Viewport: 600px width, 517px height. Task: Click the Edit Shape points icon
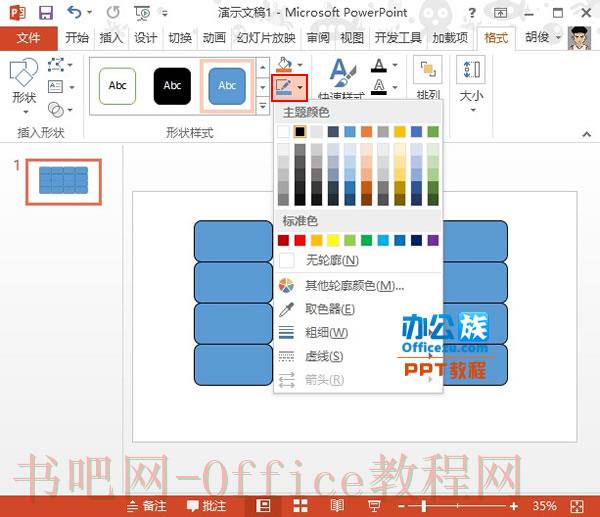coord(56,65)
